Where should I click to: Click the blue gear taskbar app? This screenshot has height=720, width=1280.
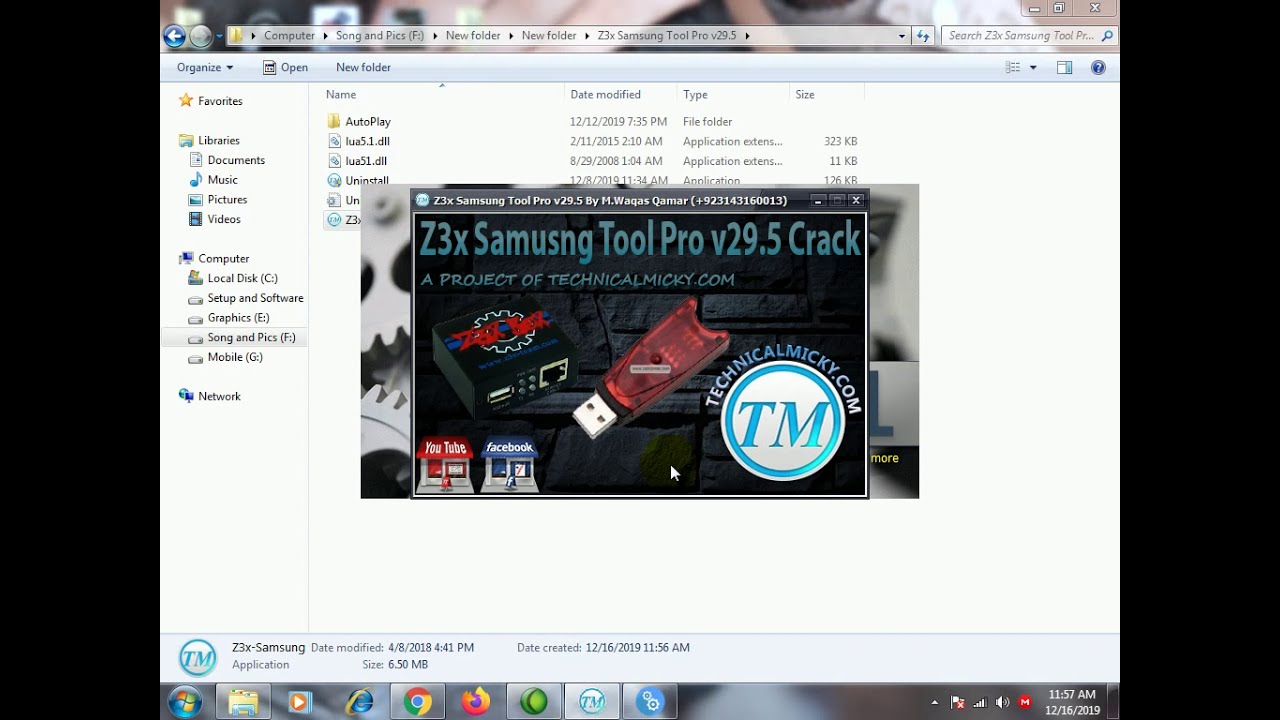(650, 702)
